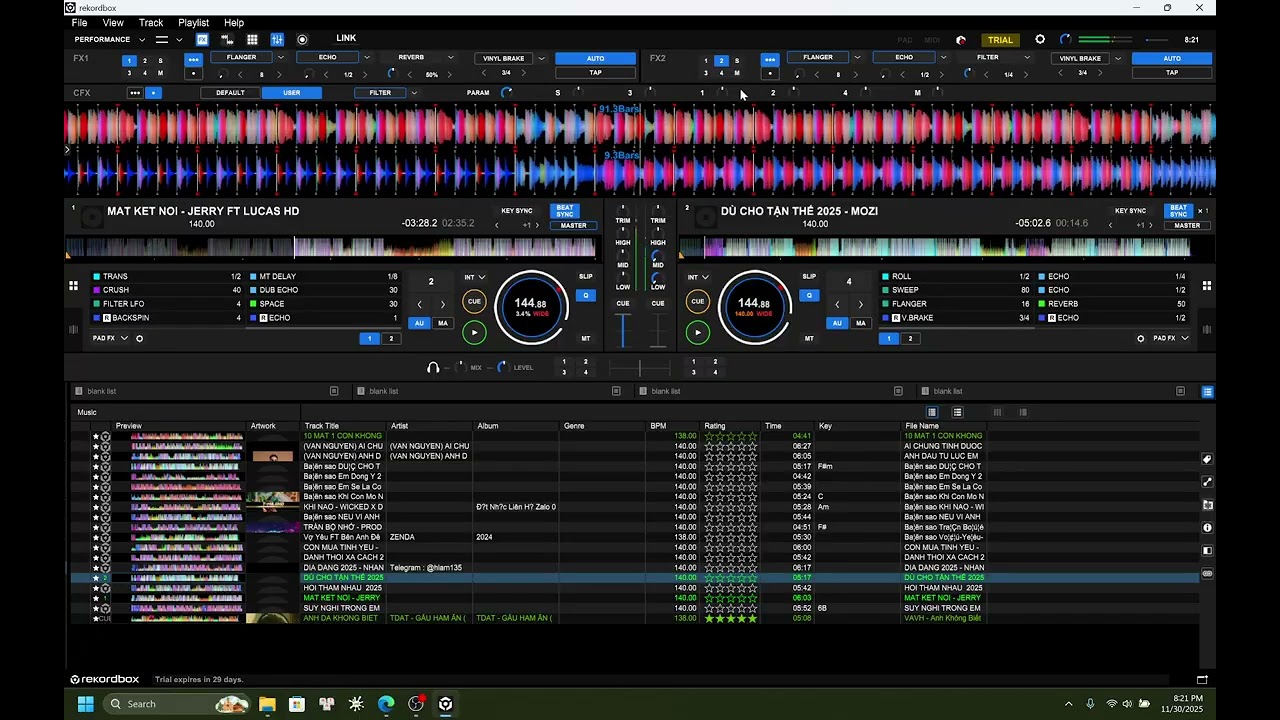Toggle the mixer panel icon in toolbar
The image size is (1280, 720).
tap(277, 40)
